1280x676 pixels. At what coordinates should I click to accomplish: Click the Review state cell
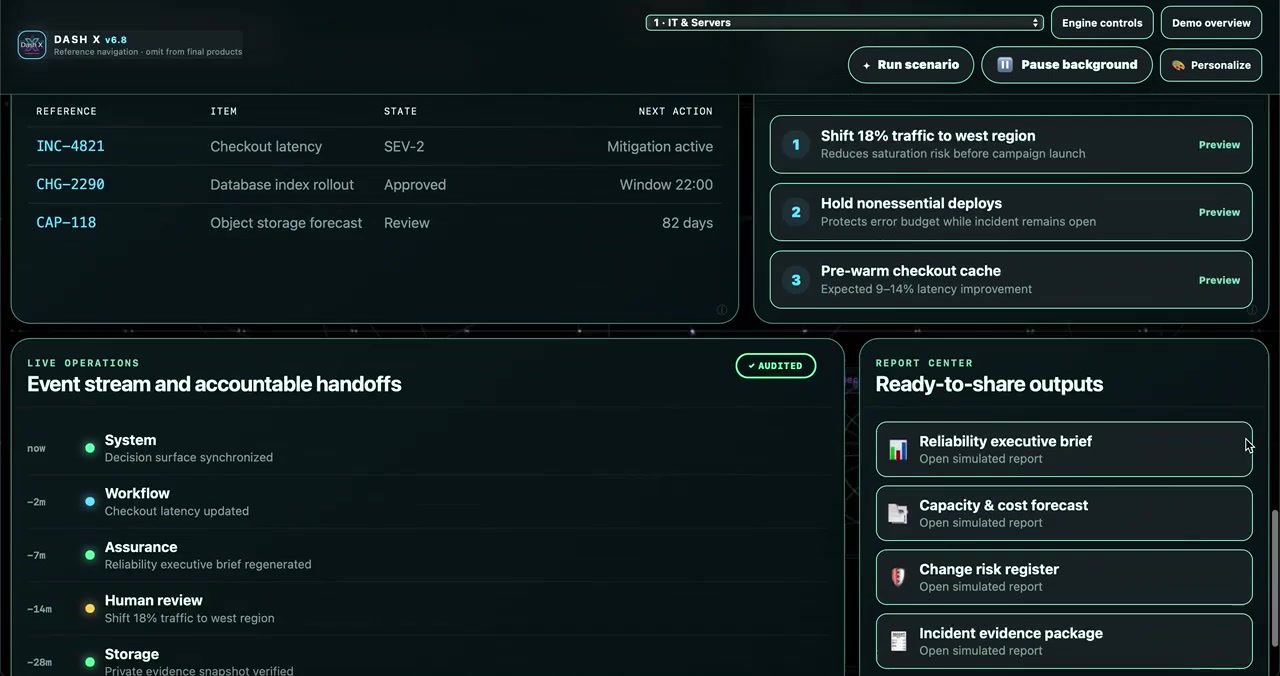point(407,223)
